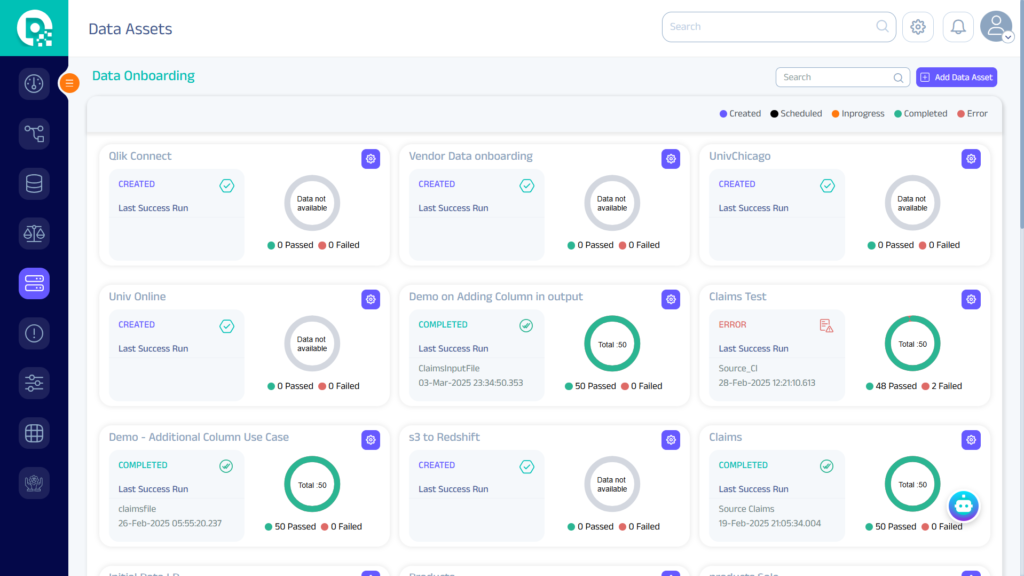Click the notification bell icon

pos(958,27)
